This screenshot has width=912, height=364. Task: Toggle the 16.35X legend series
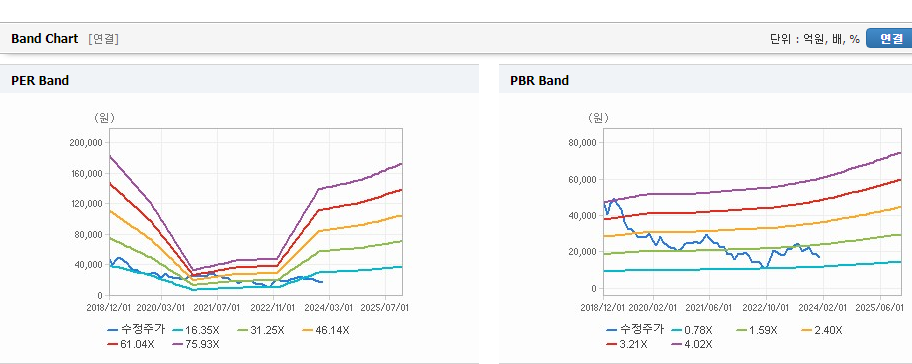195,330
